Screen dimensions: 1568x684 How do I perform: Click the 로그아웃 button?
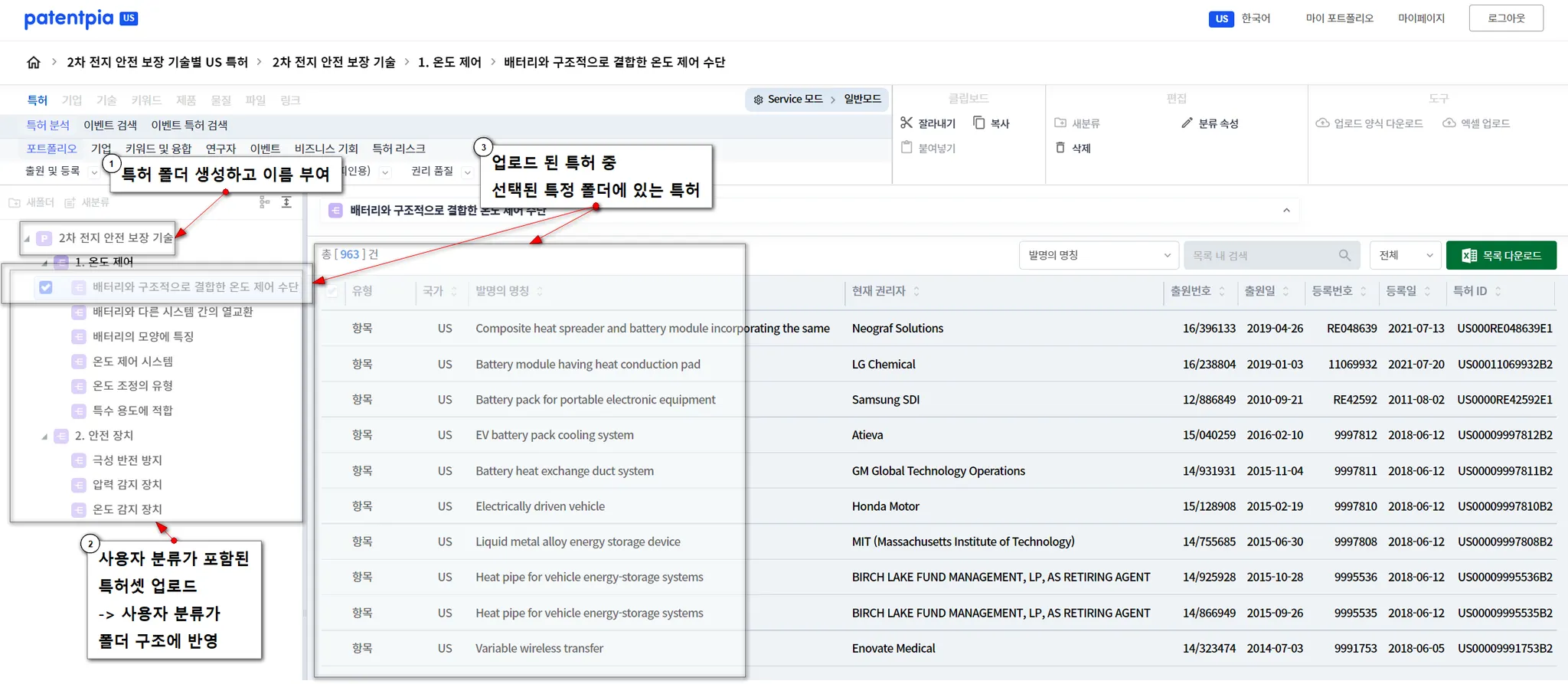(x=1506, y=18)
